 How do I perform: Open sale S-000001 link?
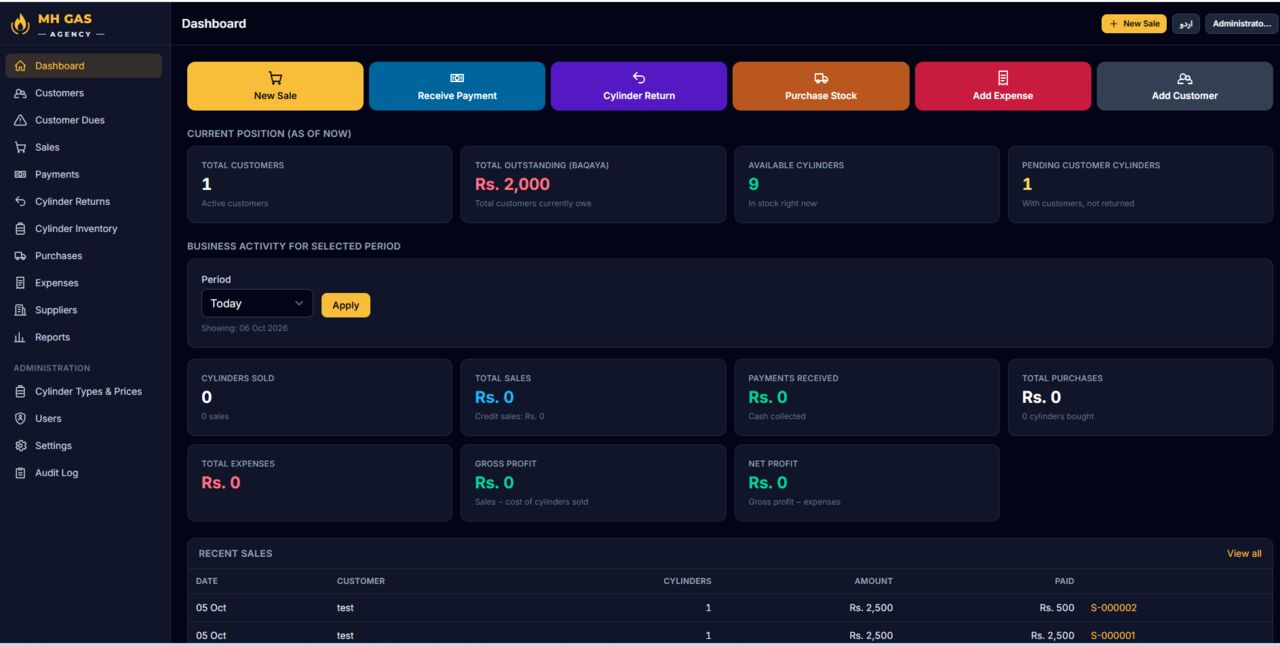tap(1113, 636)
